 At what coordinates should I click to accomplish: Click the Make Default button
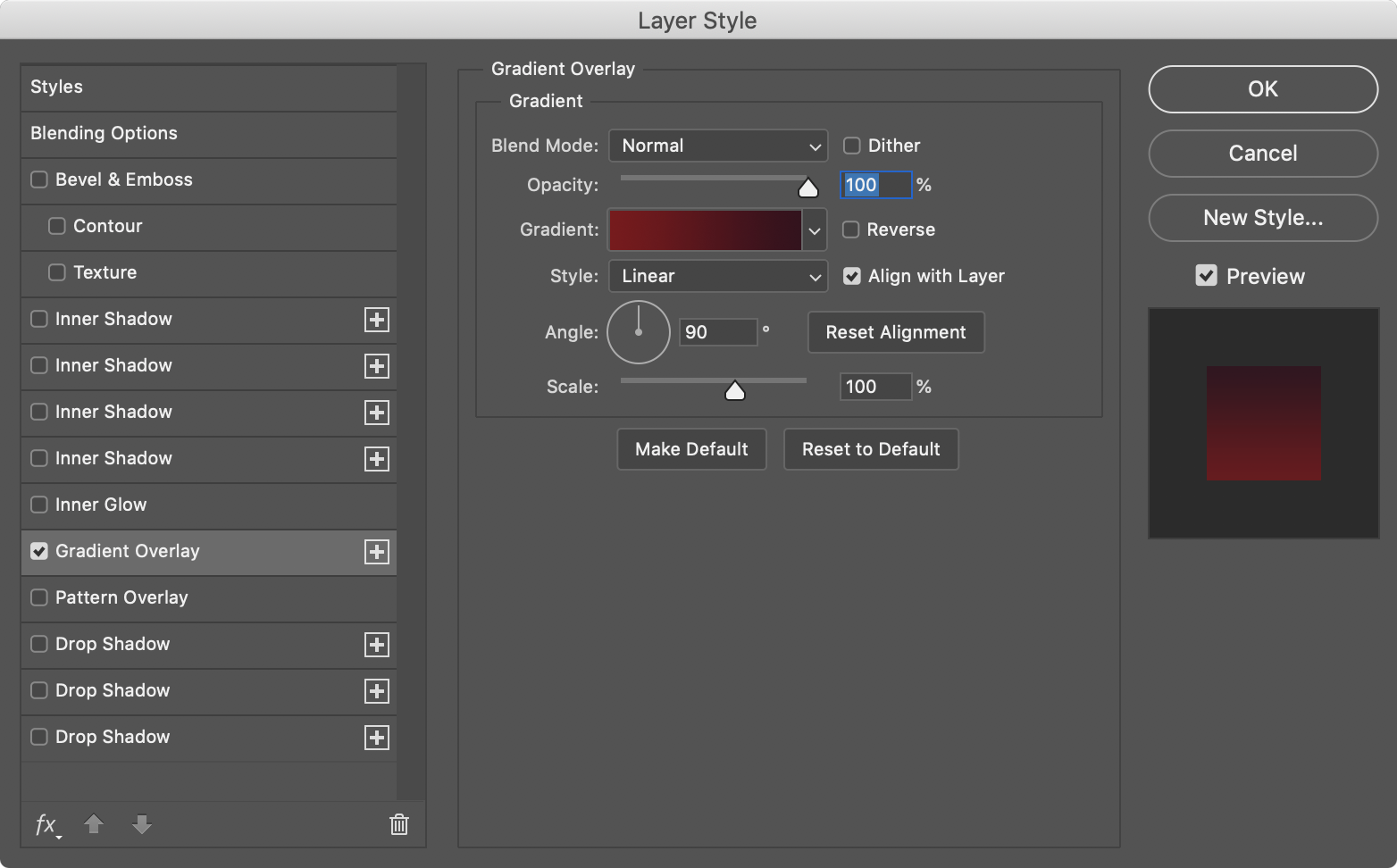(691, 449)
